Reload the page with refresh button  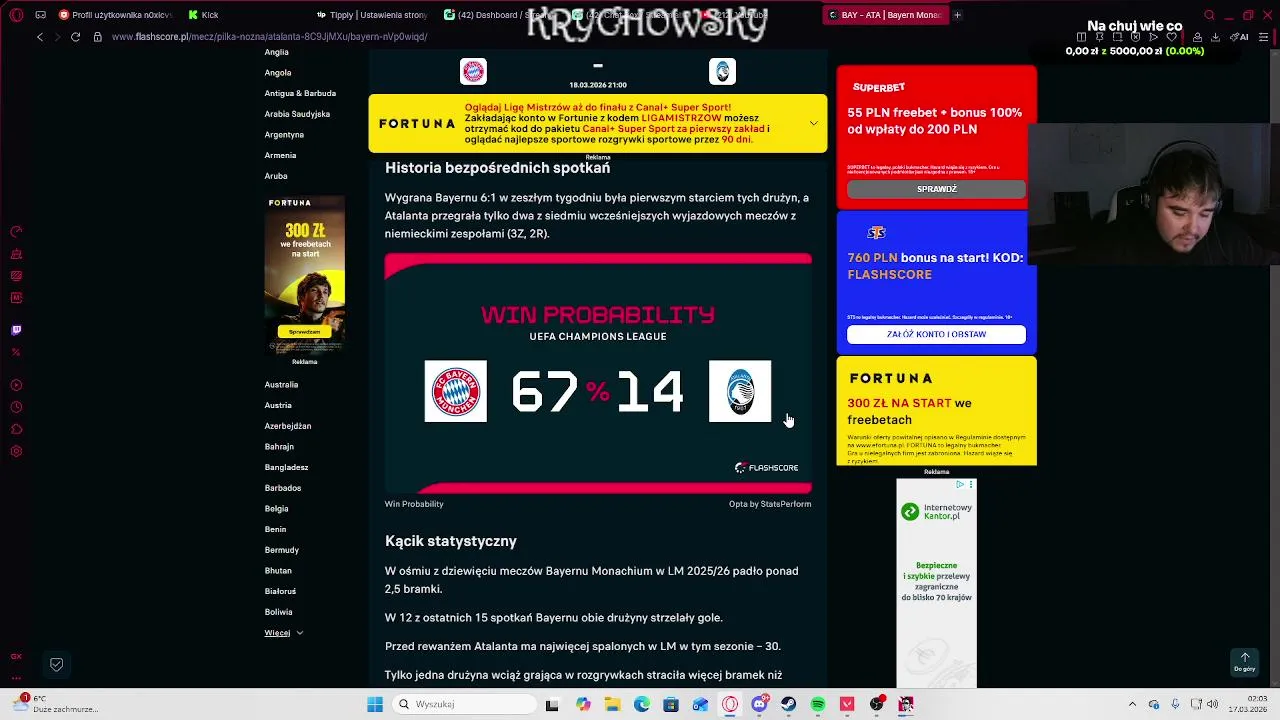pos(75,37)
